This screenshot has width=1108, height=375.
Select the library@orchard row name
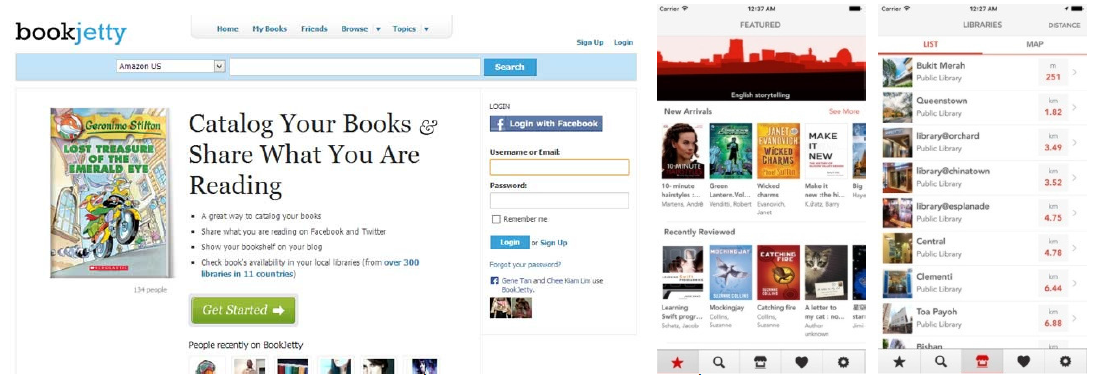[948, 136]
